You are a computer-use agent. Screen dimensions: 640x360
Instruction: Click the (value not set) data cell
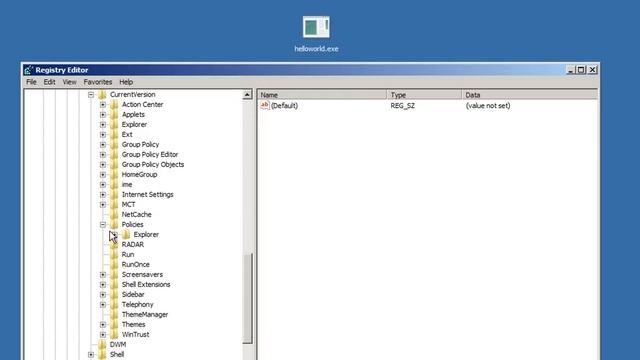tap(488, 106)
